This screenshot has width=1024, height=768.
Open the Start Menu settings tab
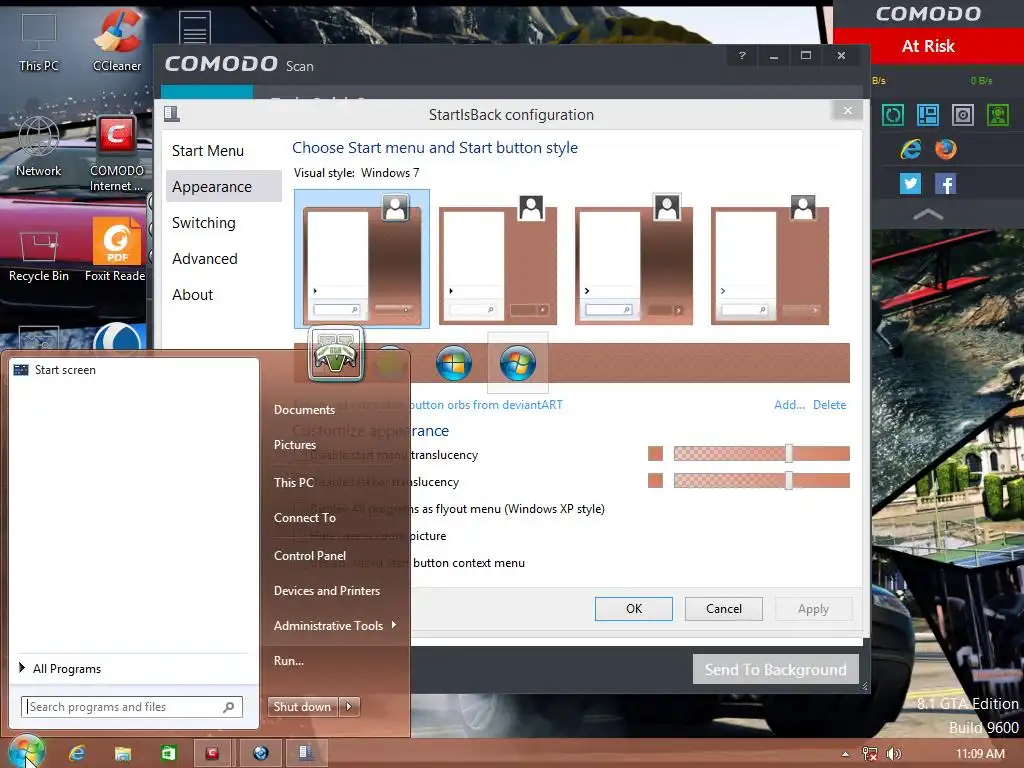208,151
